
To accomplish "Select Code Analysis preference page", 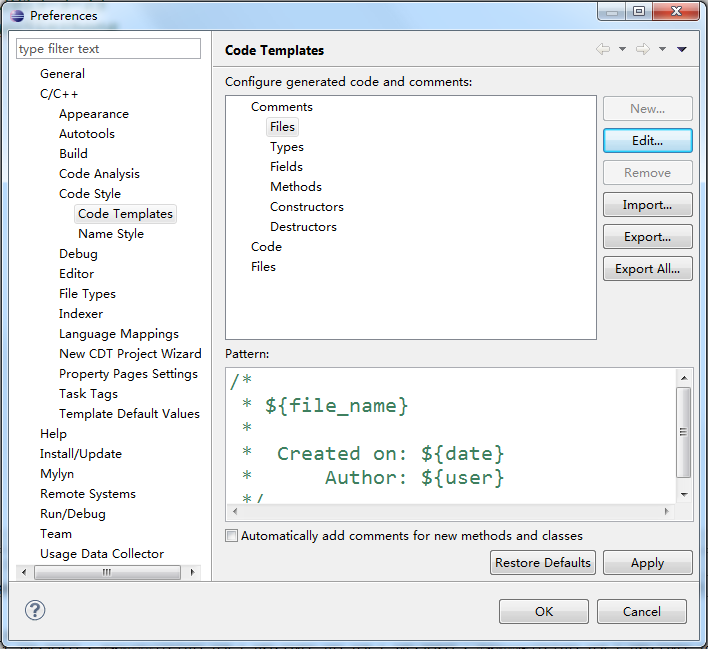I will [99, 174].
